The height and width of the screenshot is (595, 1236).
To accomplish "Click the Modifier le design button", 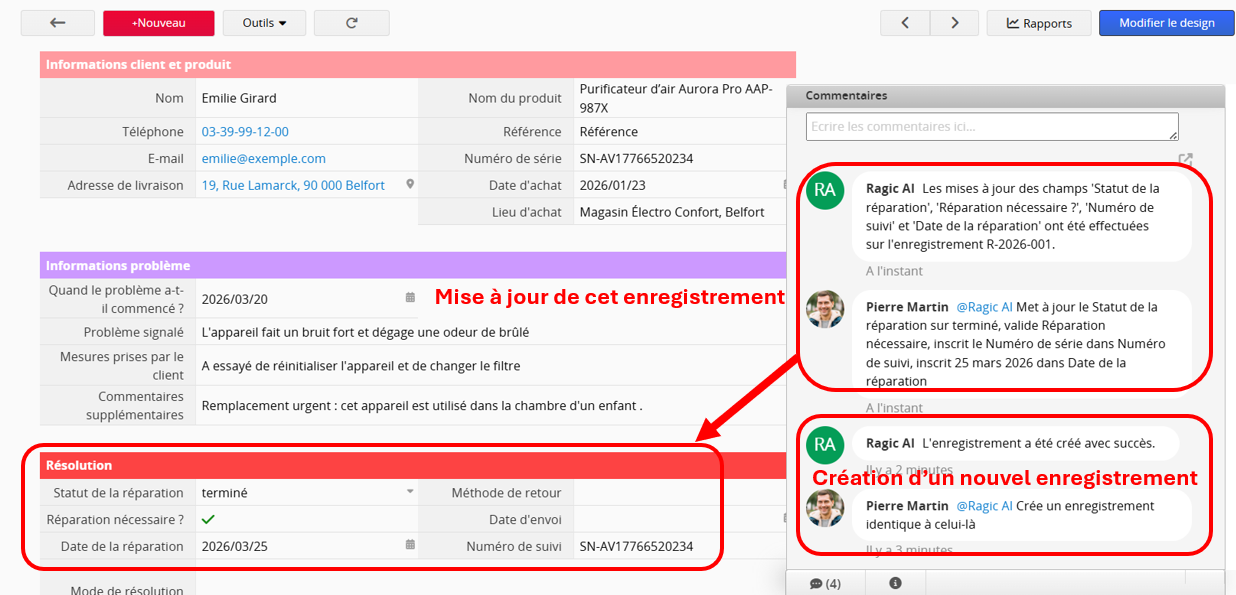I will (1166, 23).
